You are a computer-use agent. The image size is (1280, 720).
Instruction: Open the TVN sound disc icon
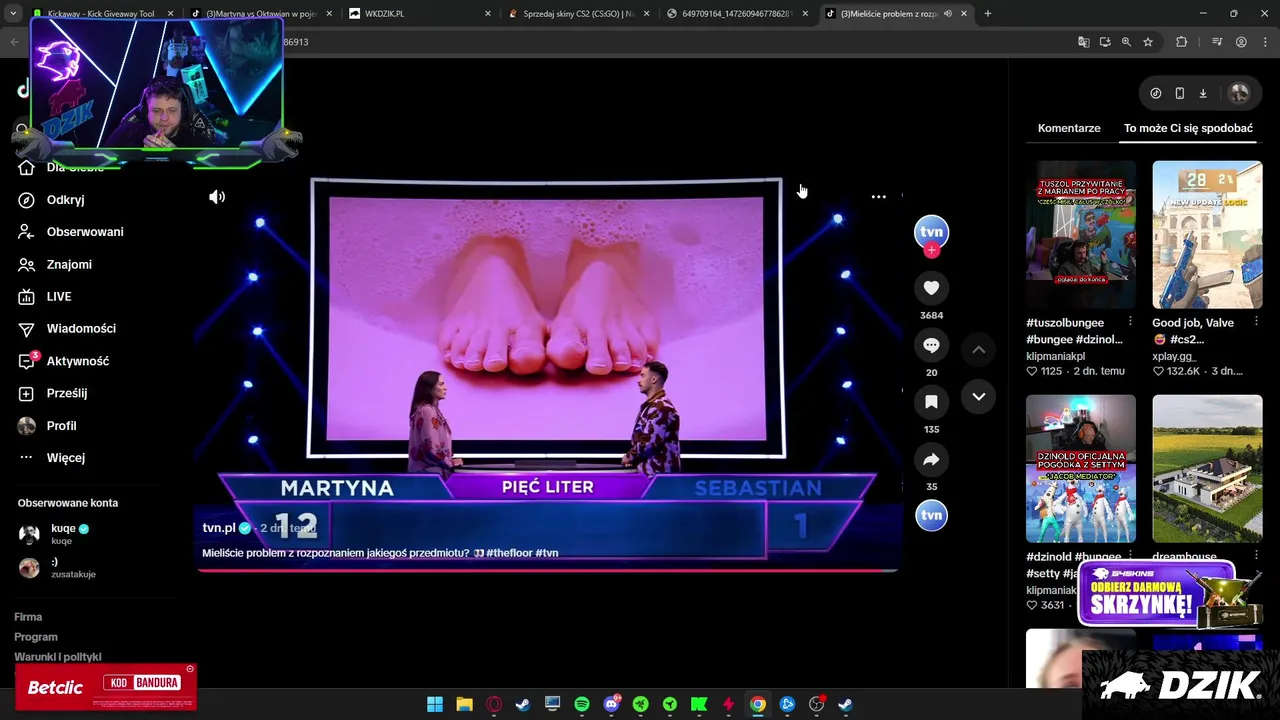[931, 515]
